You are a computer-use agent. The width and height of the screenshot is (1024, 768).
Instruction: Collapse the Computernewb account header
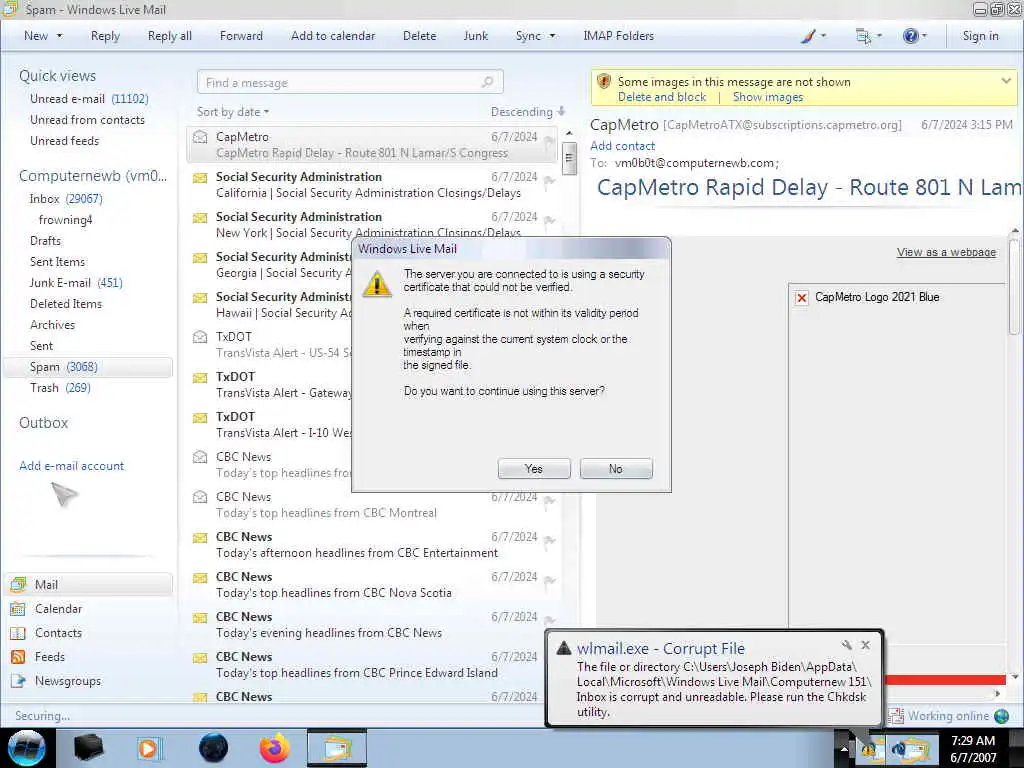click(x=92, y=176)
